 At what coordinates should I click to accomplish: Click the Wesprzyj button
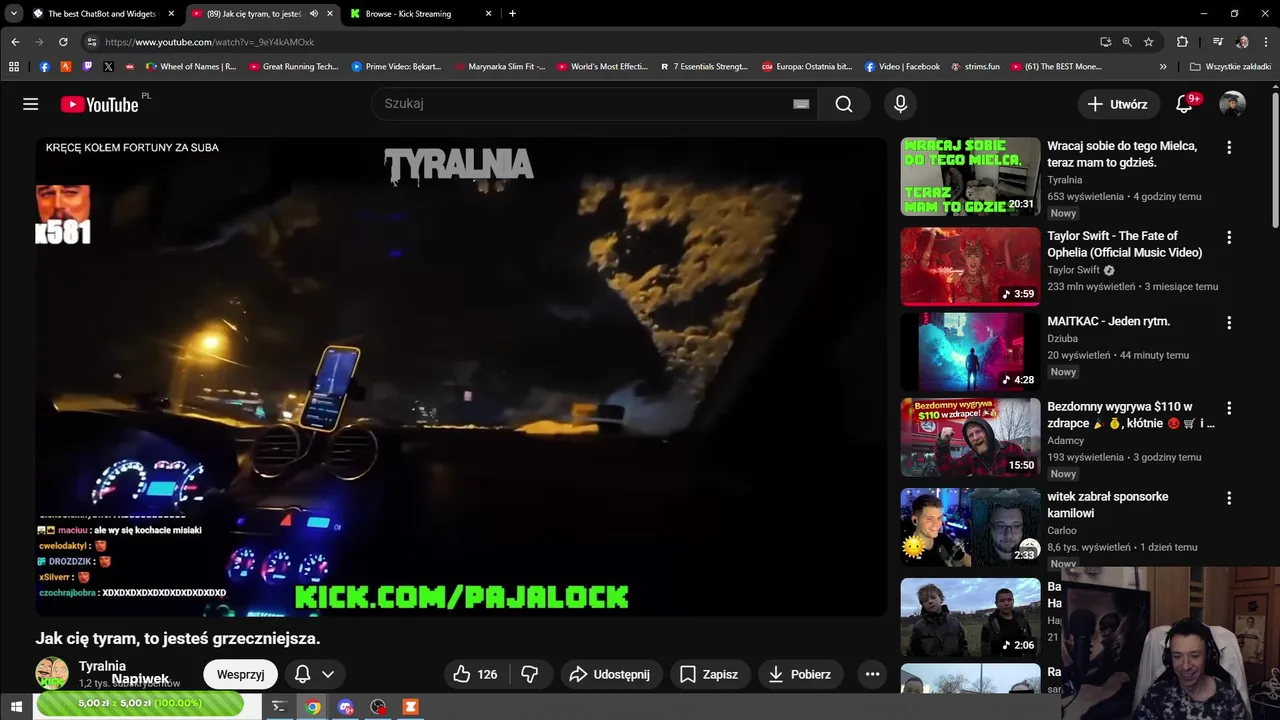pos(240,674)
